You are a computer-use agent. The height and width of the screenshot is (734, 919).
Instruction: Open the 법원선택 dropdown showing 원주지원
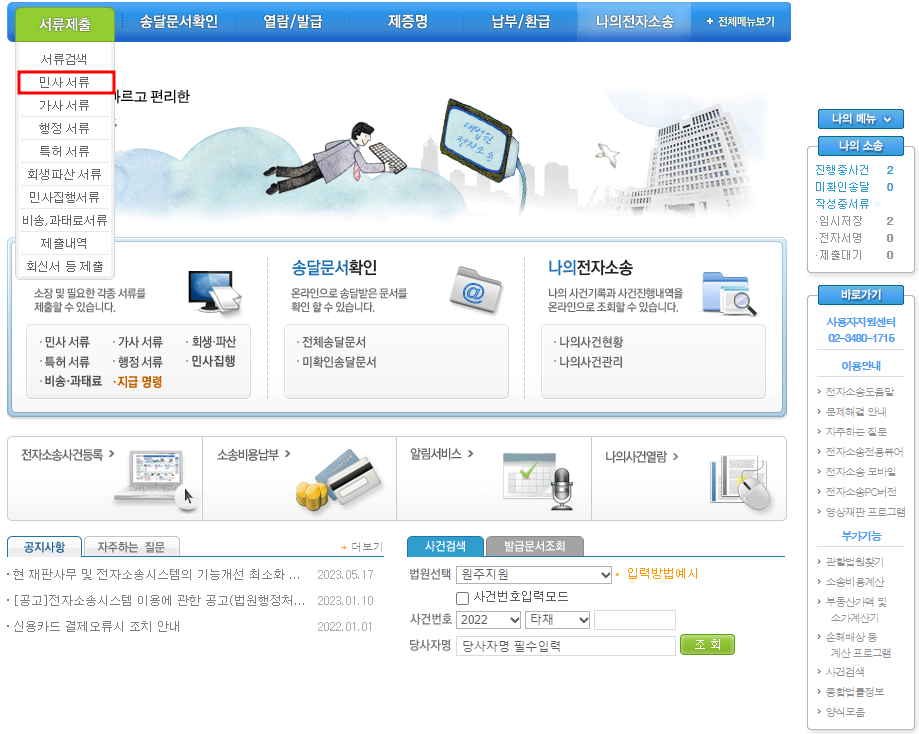click(x=535, y=575)
